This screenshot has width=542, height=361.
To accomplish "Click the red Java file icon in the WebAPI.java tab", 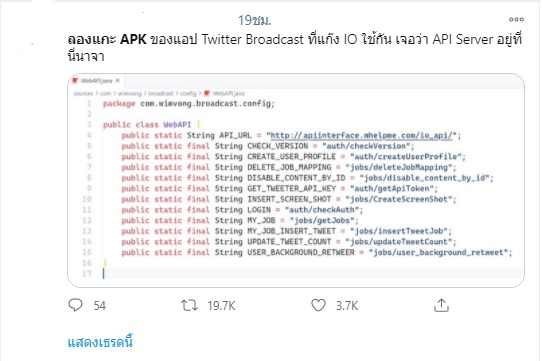I will pos(75,81).
